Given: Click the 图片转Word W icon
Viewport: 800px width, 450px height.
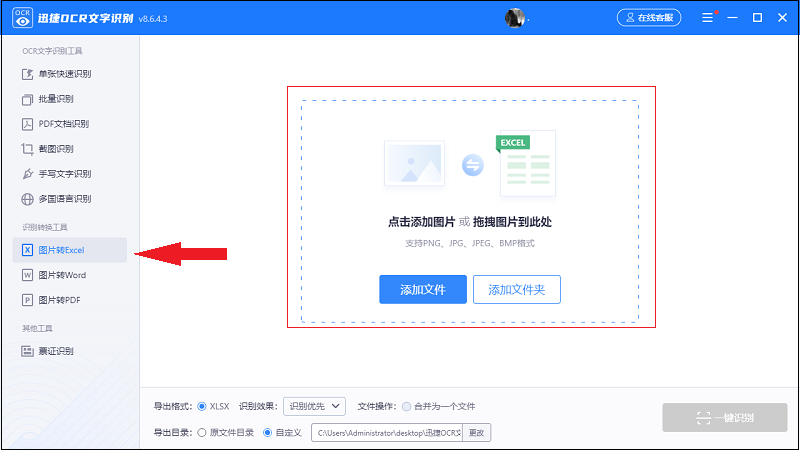Looking at the screenshot, I should click(x=28, y=275).
